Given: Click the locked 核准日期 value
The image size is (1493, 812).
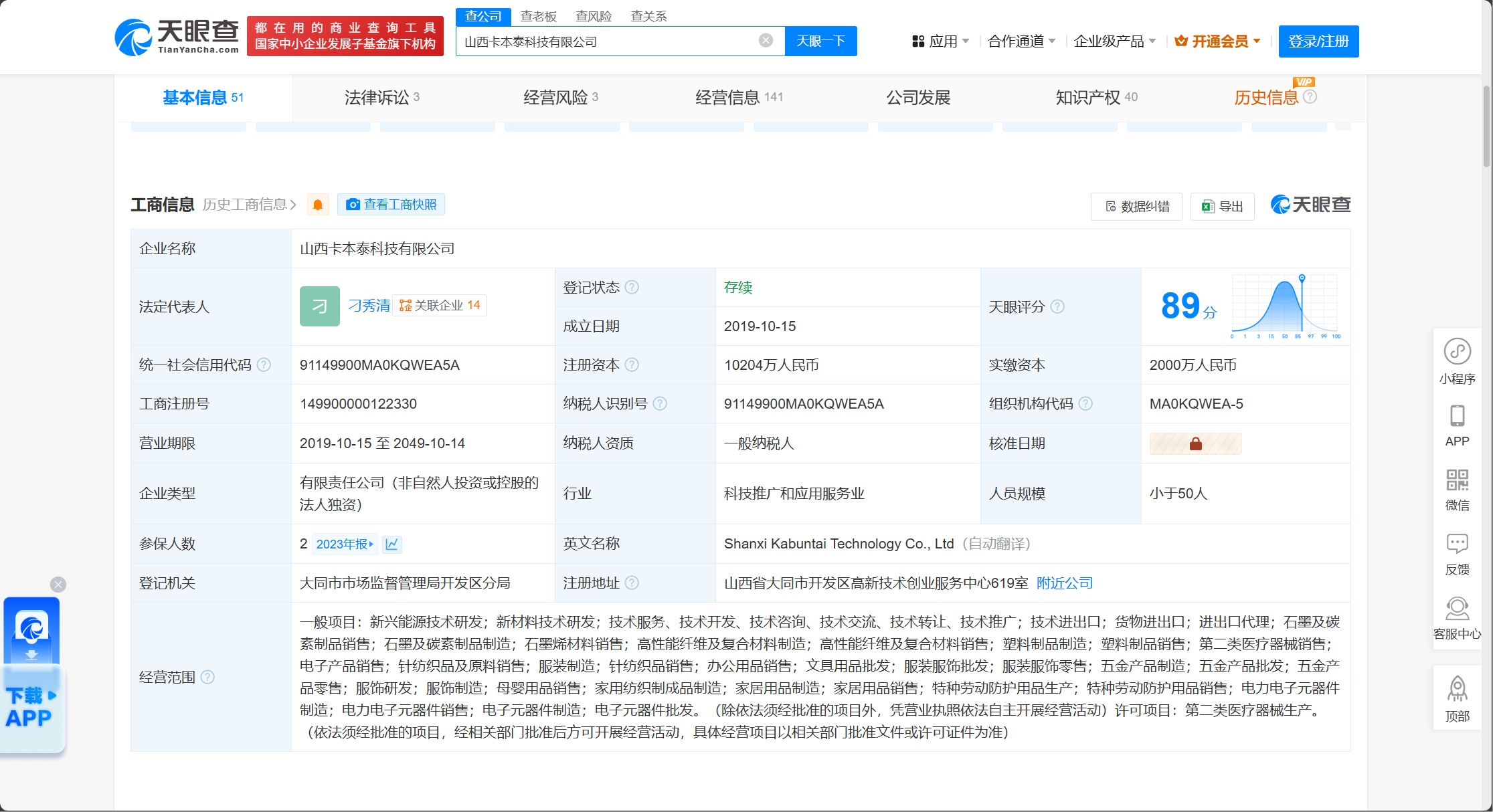Looking at the screenshot, I should click(x=1195, y=444).
